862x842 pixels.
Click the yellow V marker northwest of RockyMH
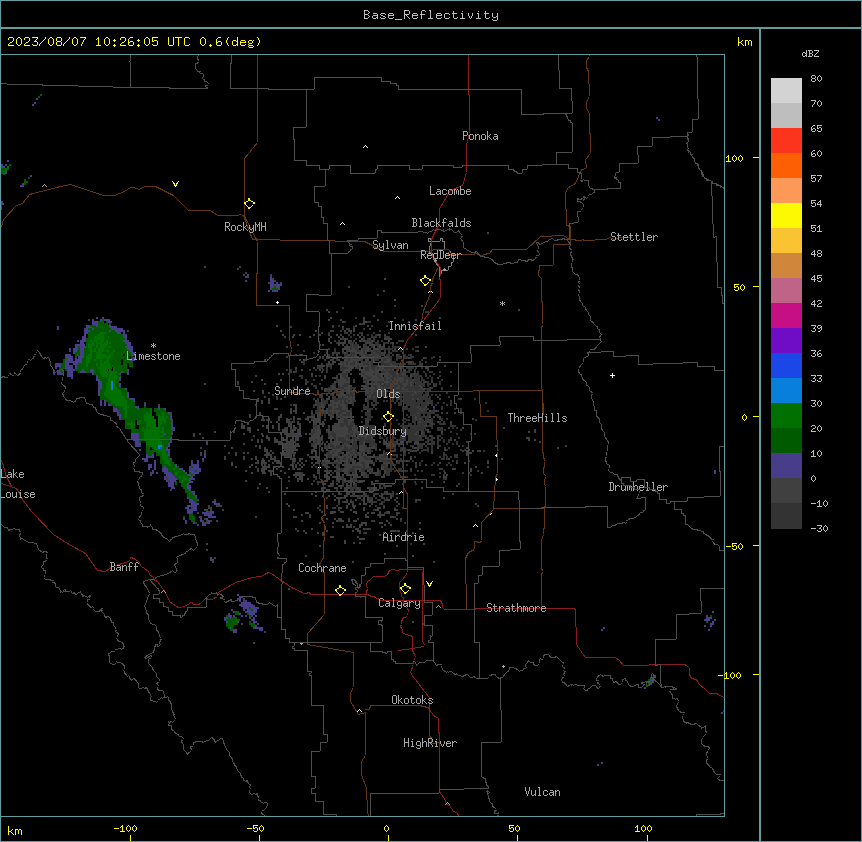pos(175,184)
